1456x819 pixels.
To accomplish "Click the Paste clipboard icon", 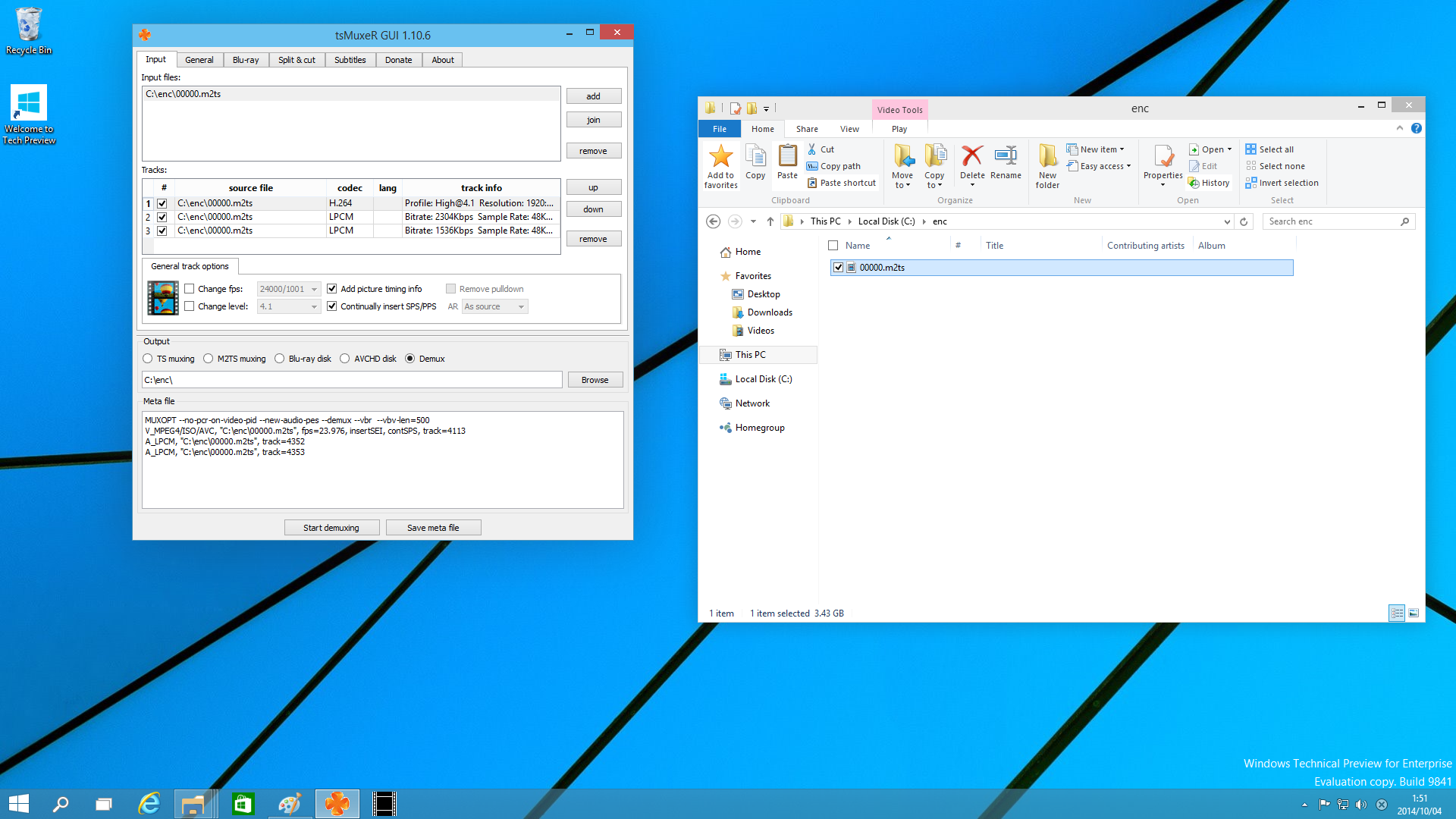I will click(787, 156).
